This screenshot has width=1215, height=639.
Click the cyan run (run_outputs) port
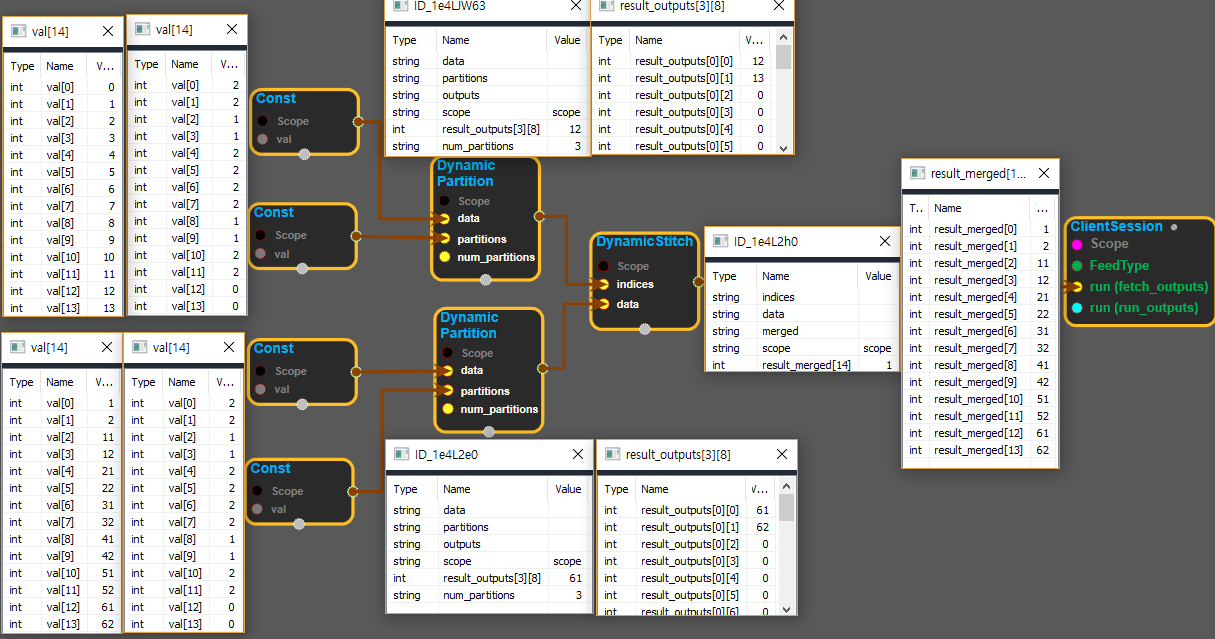1076,308
